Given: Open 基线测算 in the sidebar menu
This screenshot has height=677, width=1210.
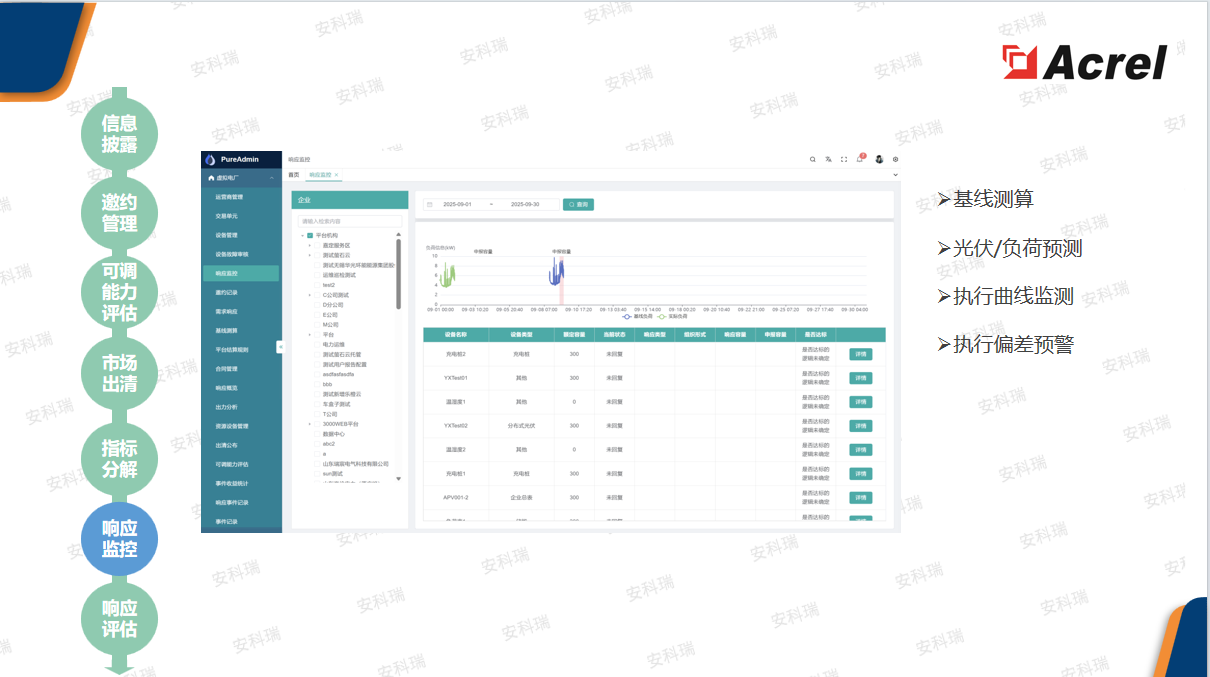Looking at the screenshot, I should pos(226,330).
